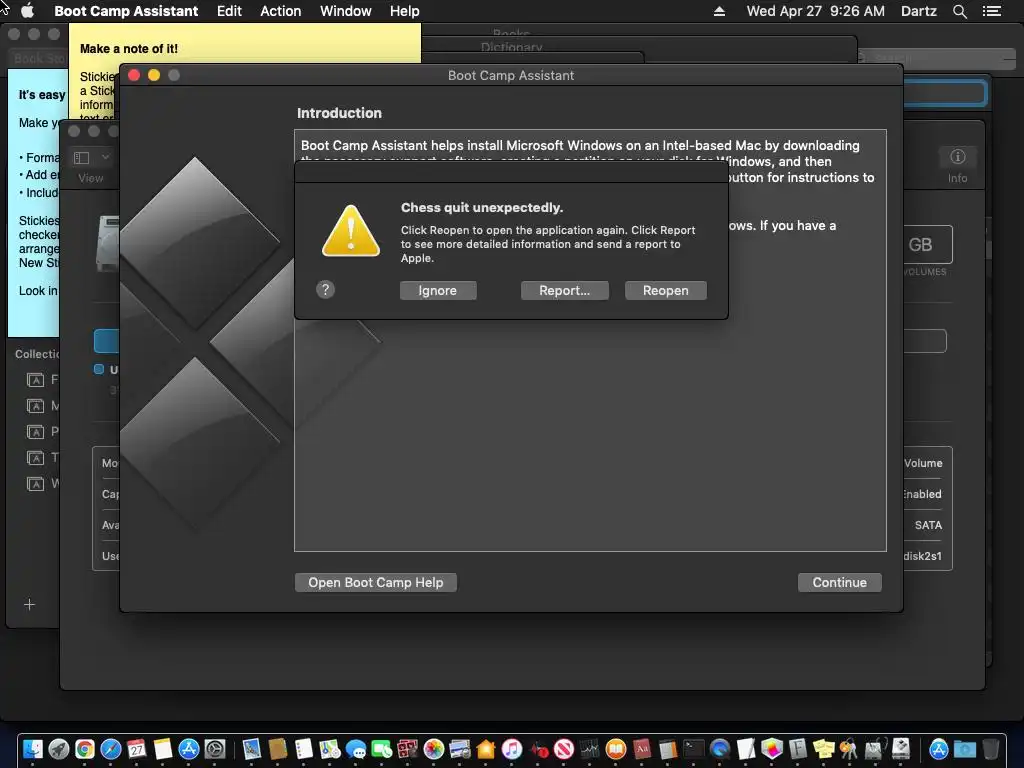Click the Info icon in the Disk Utility window
The image size is (1024, 768).
click(957, 157)
